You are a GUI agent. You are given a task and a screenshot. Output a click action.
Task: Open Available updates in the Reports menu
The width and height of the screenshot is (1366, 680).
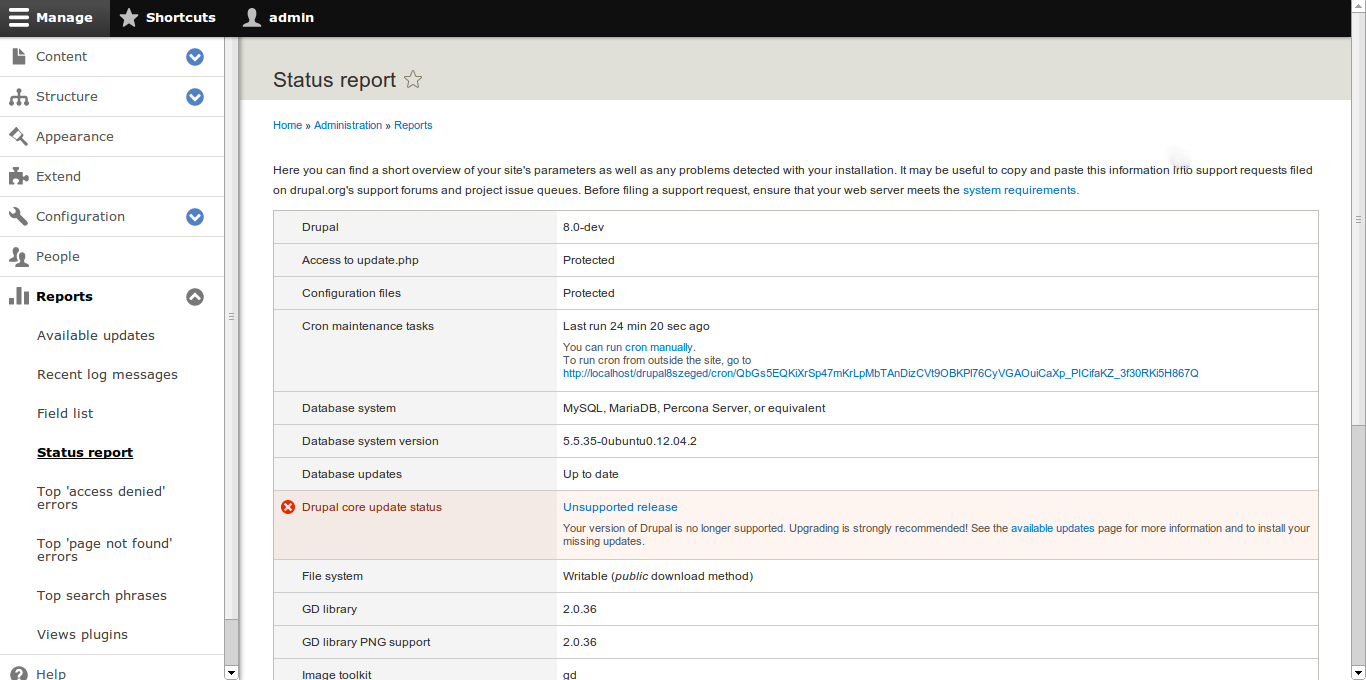tap(96, 335)
